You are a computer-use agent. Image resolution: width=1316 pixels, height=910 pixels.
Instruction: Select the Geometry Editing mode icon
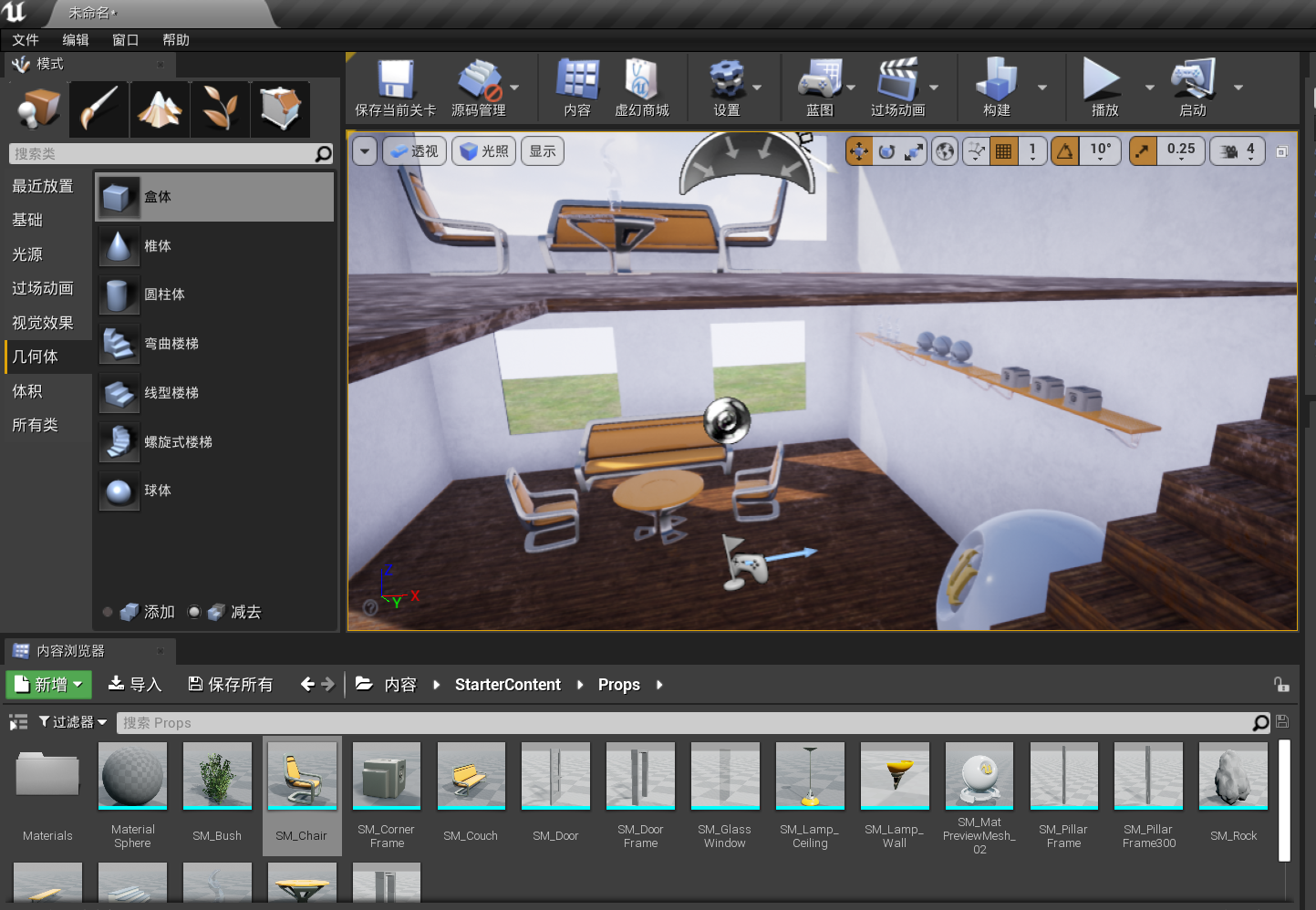(x=280, y=109)
